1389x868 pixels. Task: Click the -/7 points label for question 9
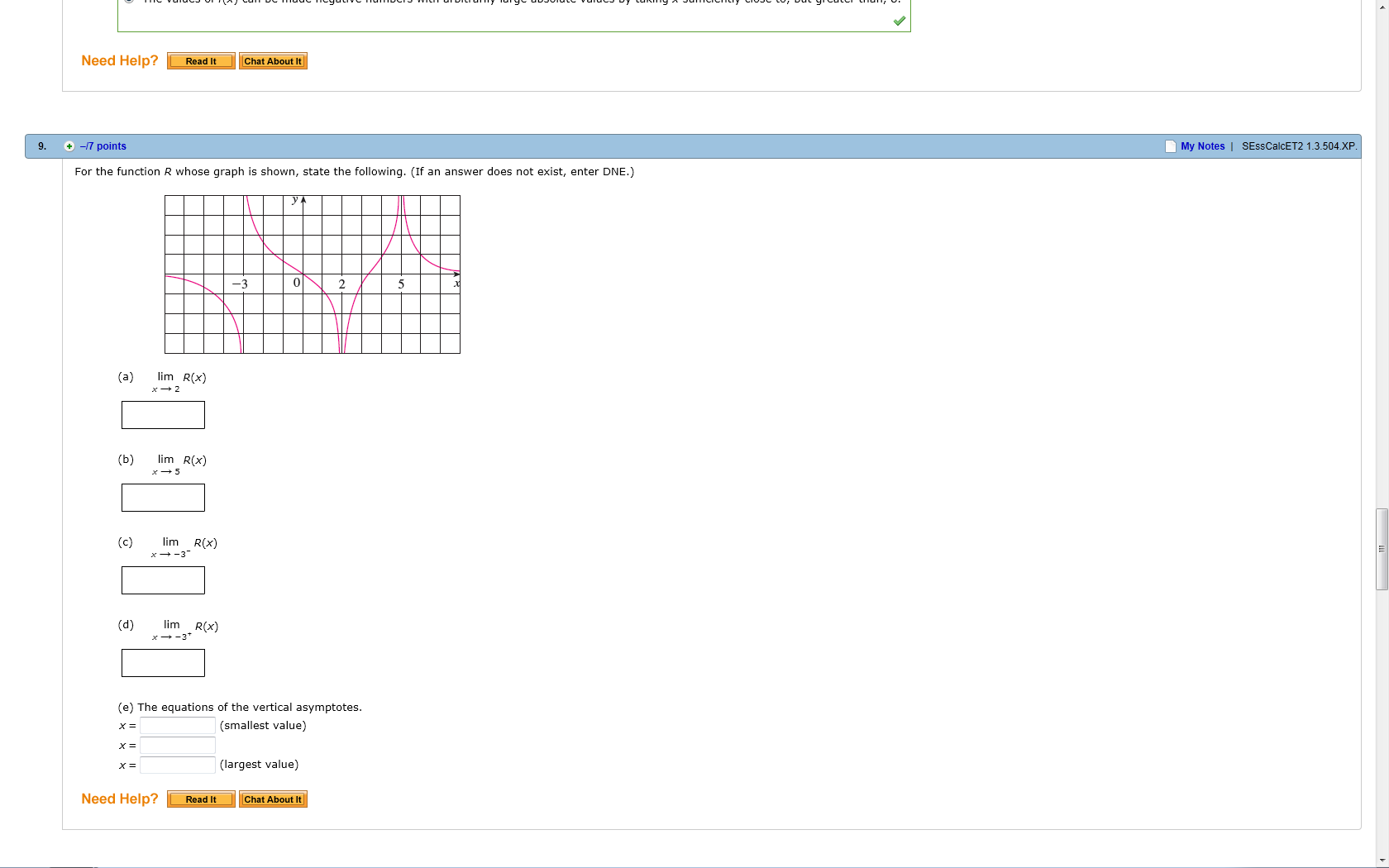(x=102, y=145)
